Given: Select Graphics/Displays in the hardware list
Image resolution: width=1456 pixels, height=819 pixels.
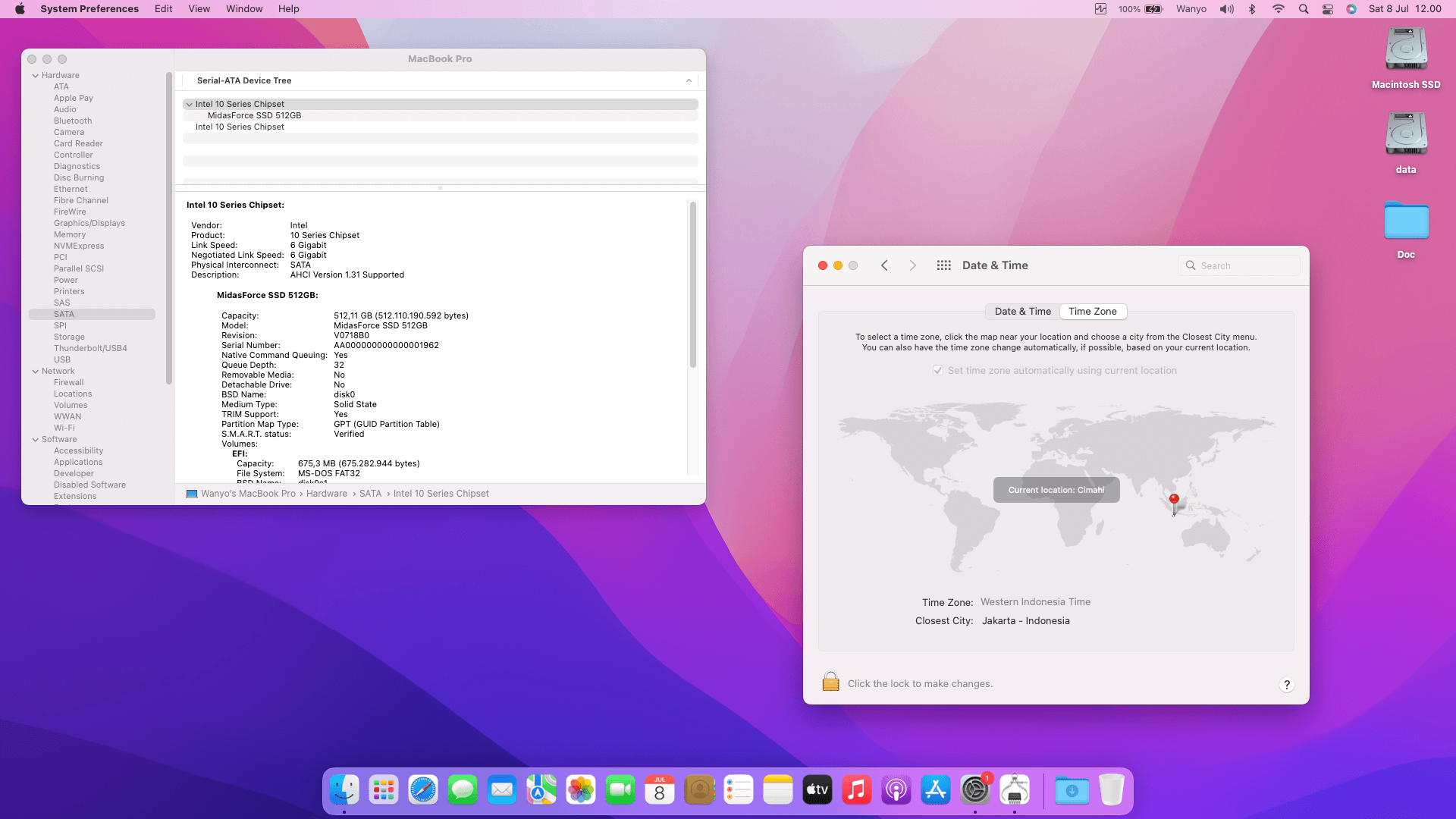Looking at the screenshot, I should click(x=89, y=224).
